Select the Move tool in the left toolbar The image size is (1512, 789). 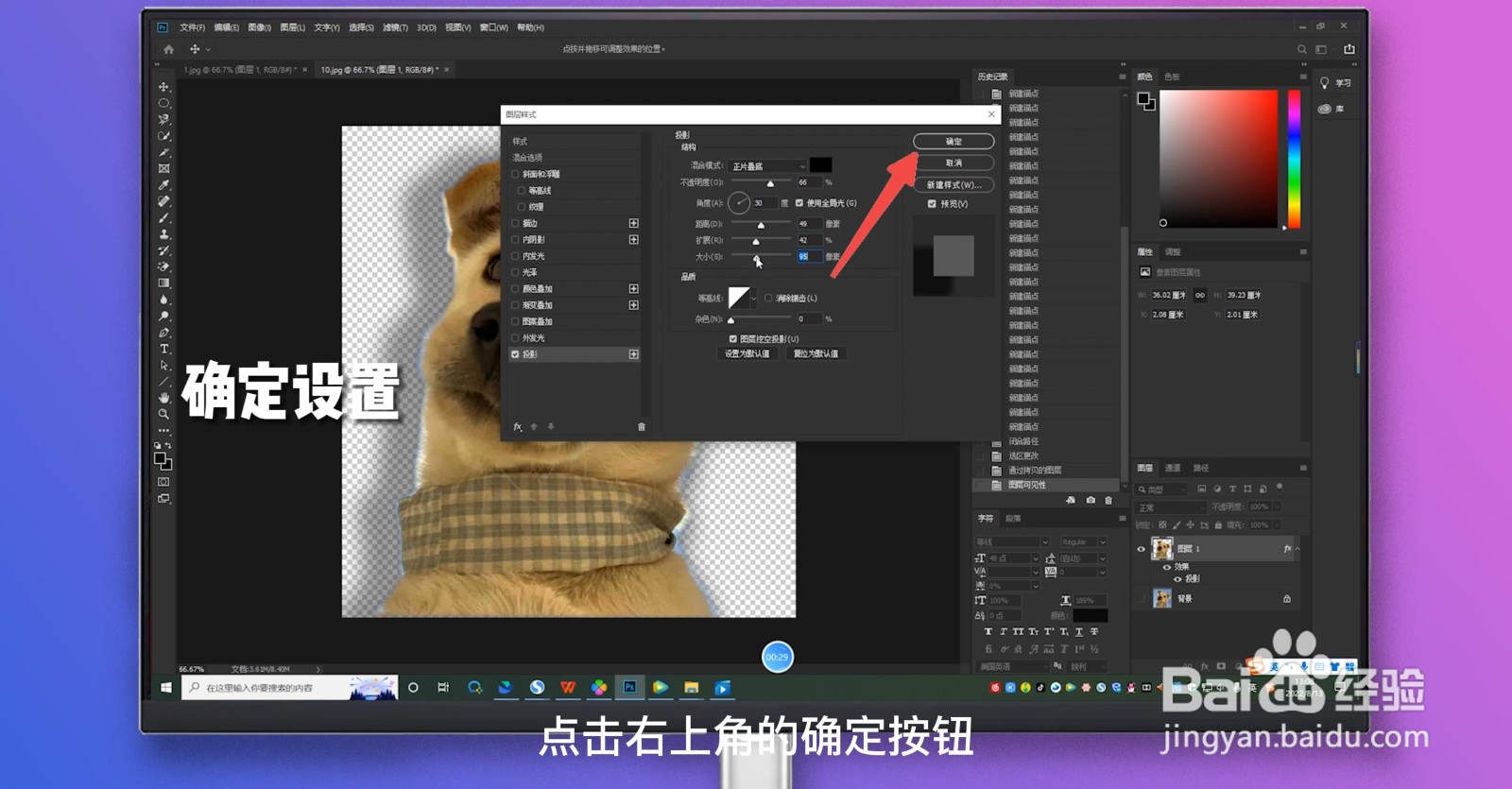tap(163, 87)
